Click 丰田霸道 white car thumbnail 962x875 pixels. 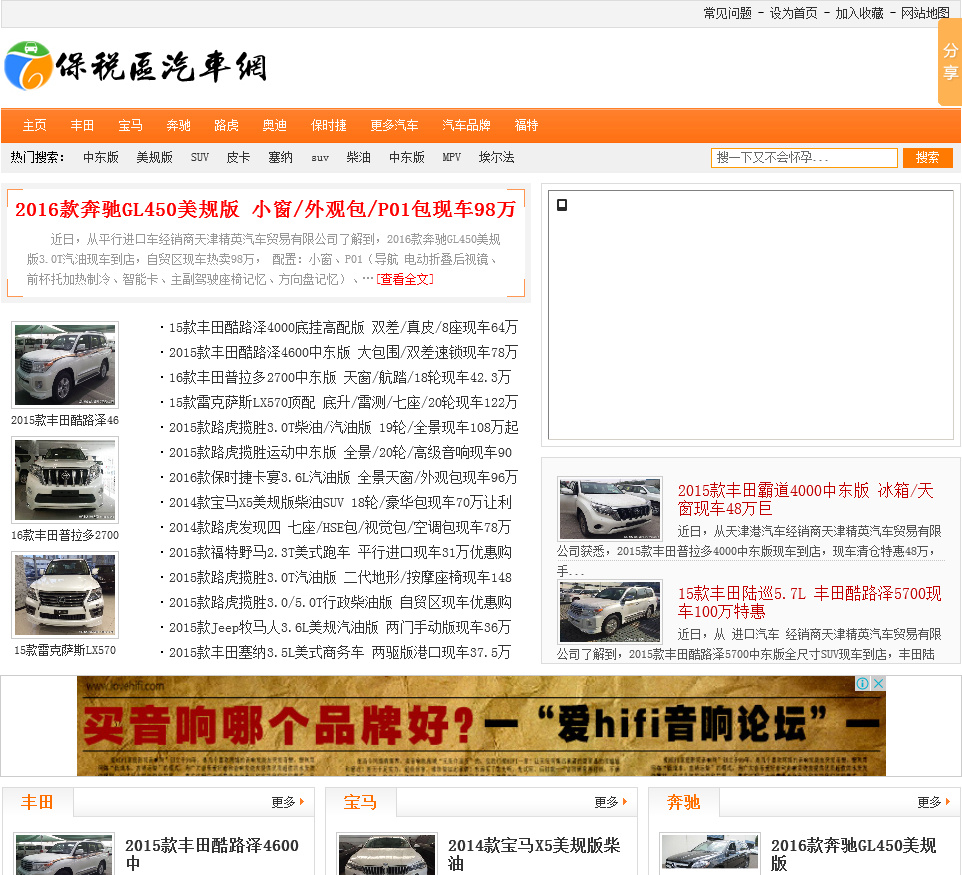coord(610,508)
